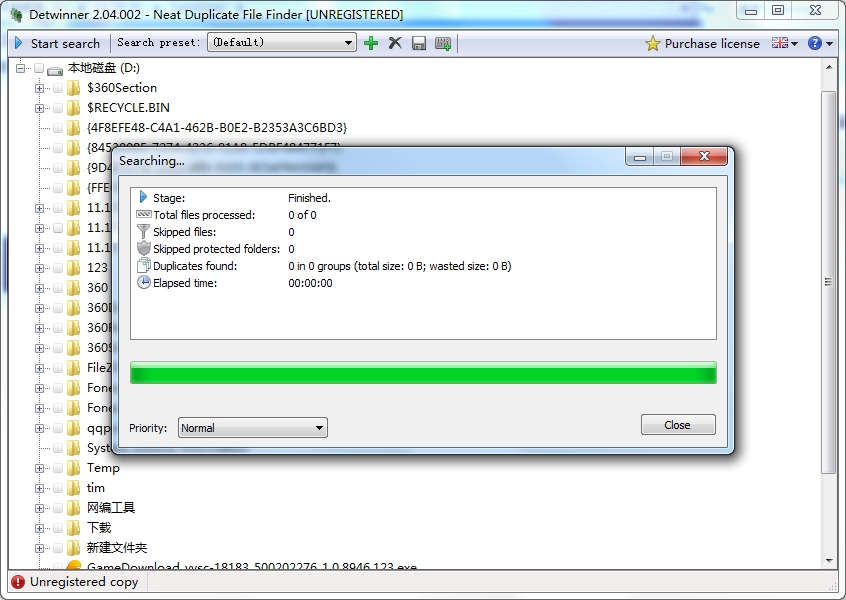Check the 网编工具 folder checkbox
The width and height of the screenshot is (846, 600).
point(58,508)
